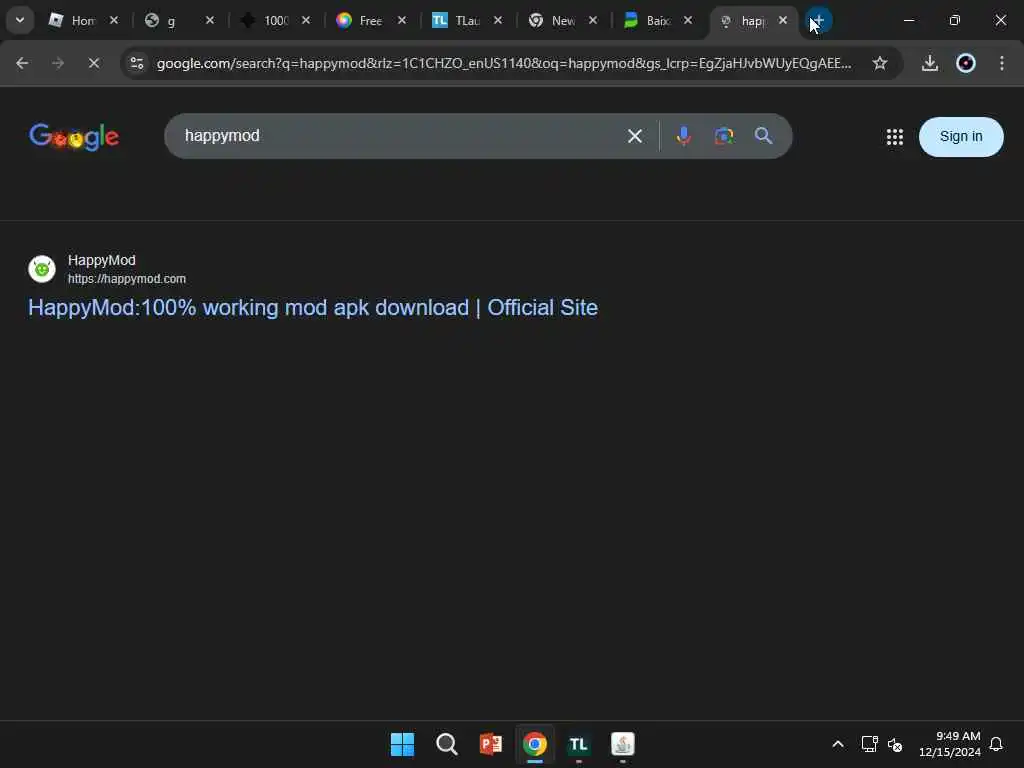Open the notifications bell icon
The width and height of the screenshot is (1024, 768).
(x=996, y=744)
